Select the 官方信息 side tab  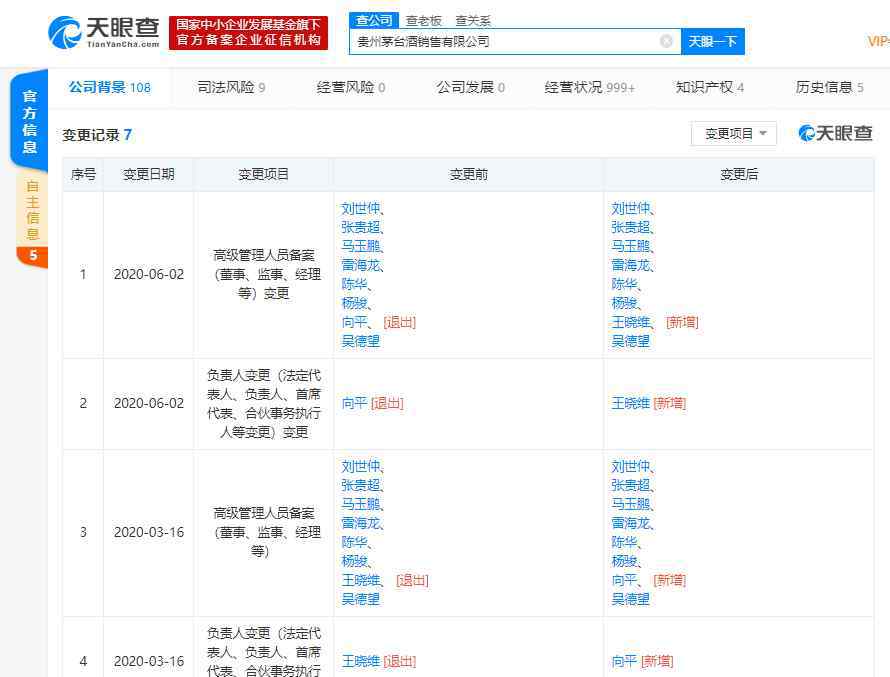coord(30,121)
